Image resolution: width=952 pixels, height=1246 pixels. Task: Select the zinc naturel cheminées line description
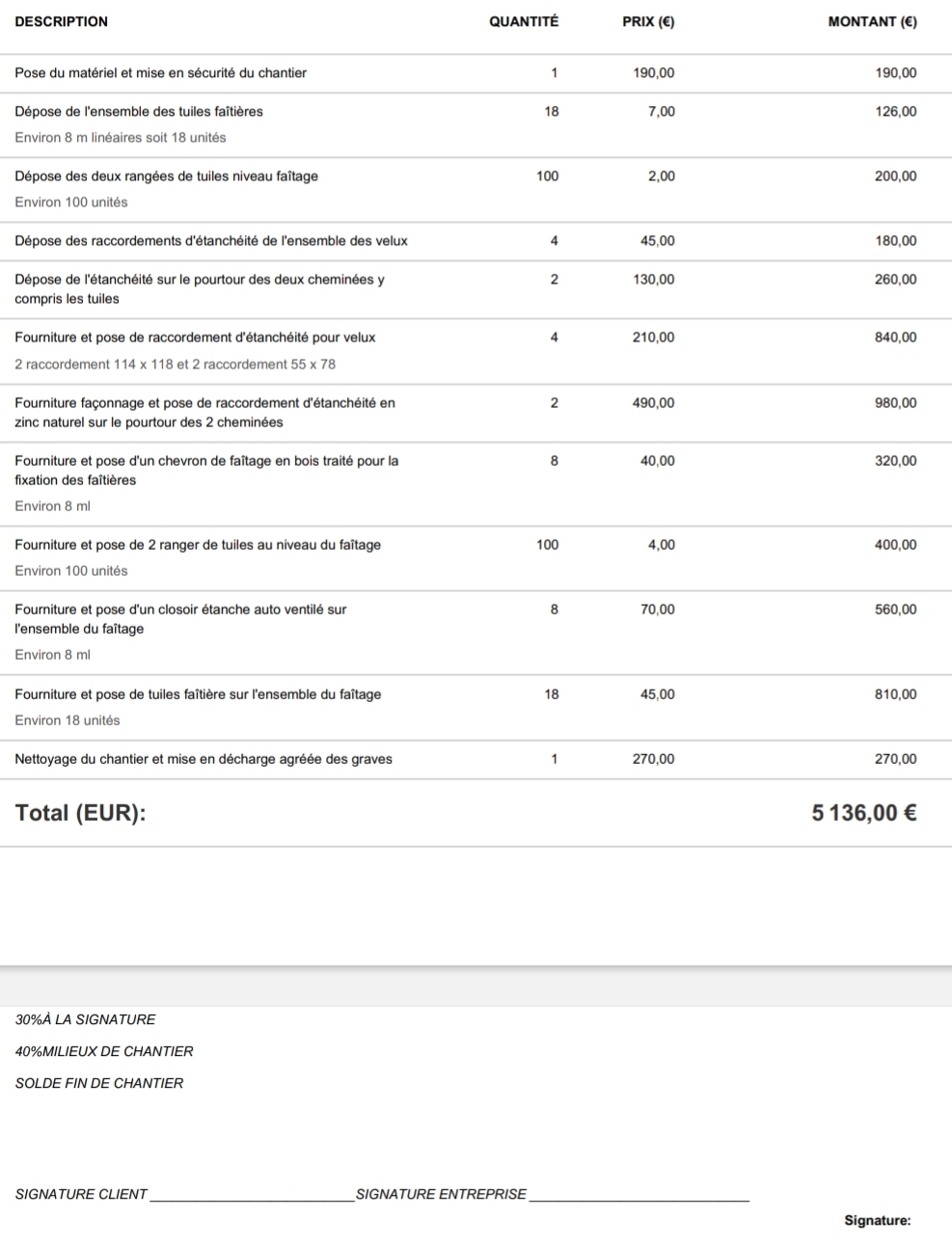tap(204, 413)
